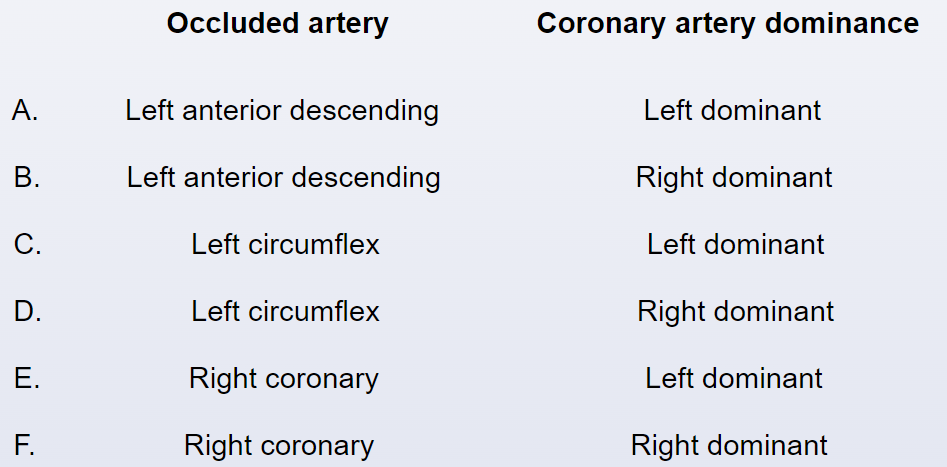
Task: Click Left dominant in row C
Action: (736, 245)
